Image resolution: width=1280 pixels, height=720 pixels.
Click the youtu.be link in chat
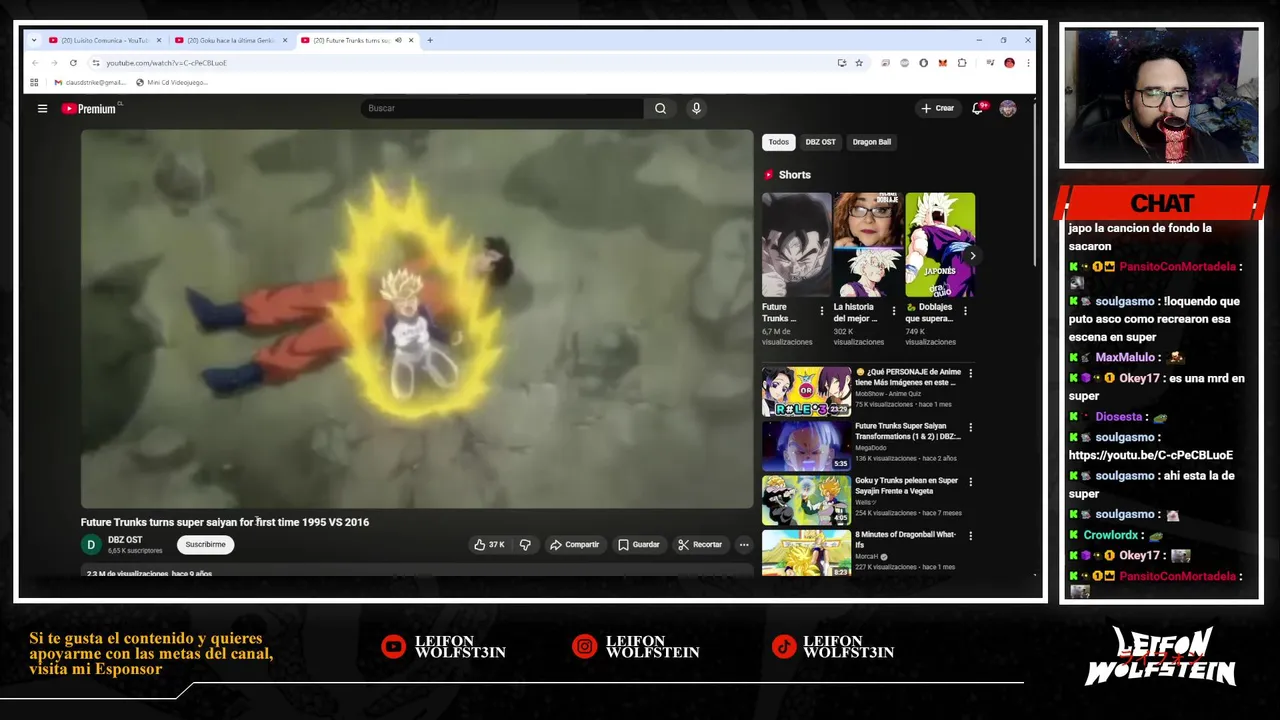[1150, 455]
